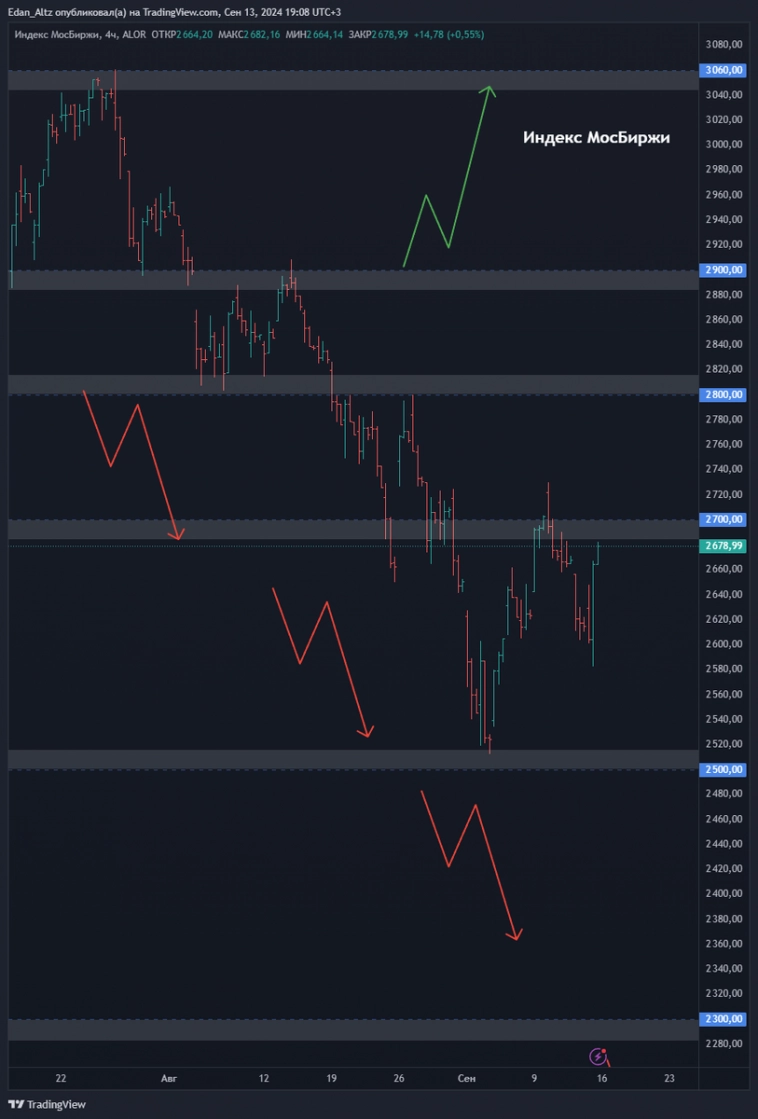Click the purple lightning event icon
The height and width of the screenshot is (1119, 758).
pos(599,1055)
